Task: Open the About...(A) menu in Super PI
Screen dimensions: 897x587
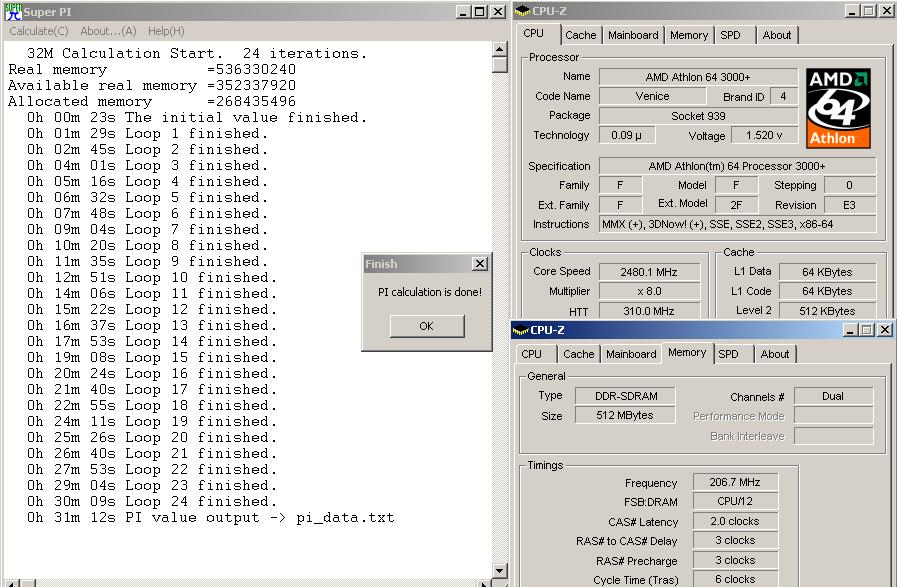Action: 108,31
